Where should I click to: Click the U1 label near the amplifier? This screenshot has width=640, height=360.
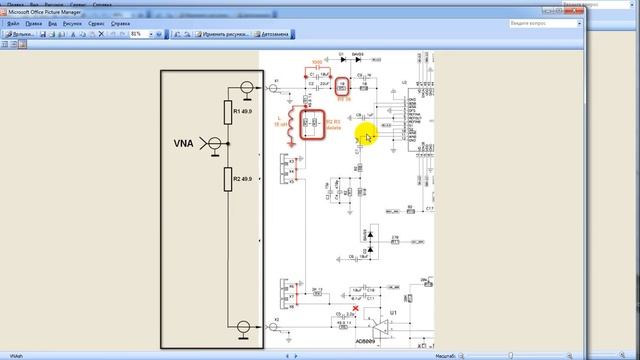click(x=393, y=313)
